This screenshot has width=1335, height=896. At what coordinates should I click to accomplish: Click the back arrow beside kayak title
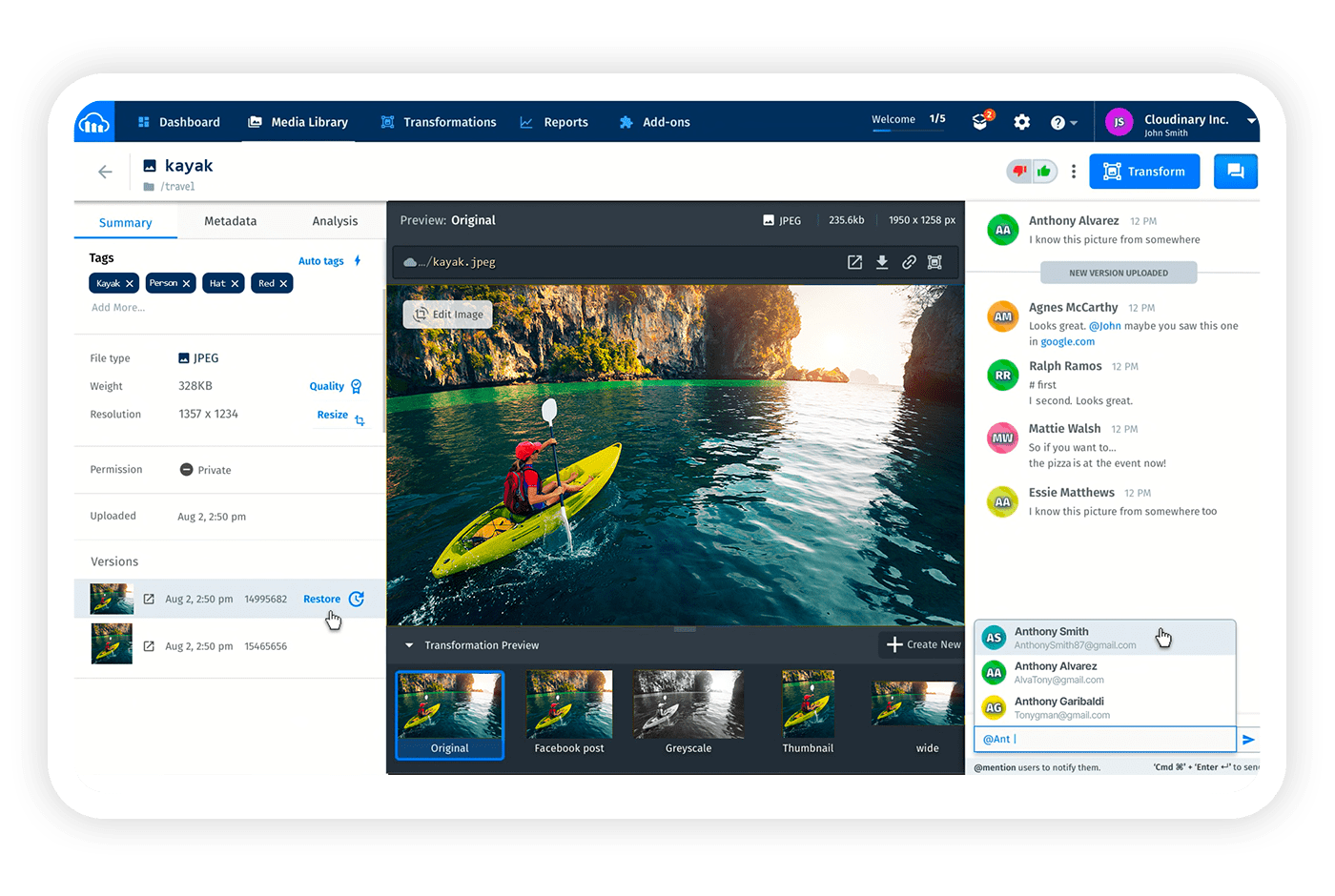click(x=105, y=172)
